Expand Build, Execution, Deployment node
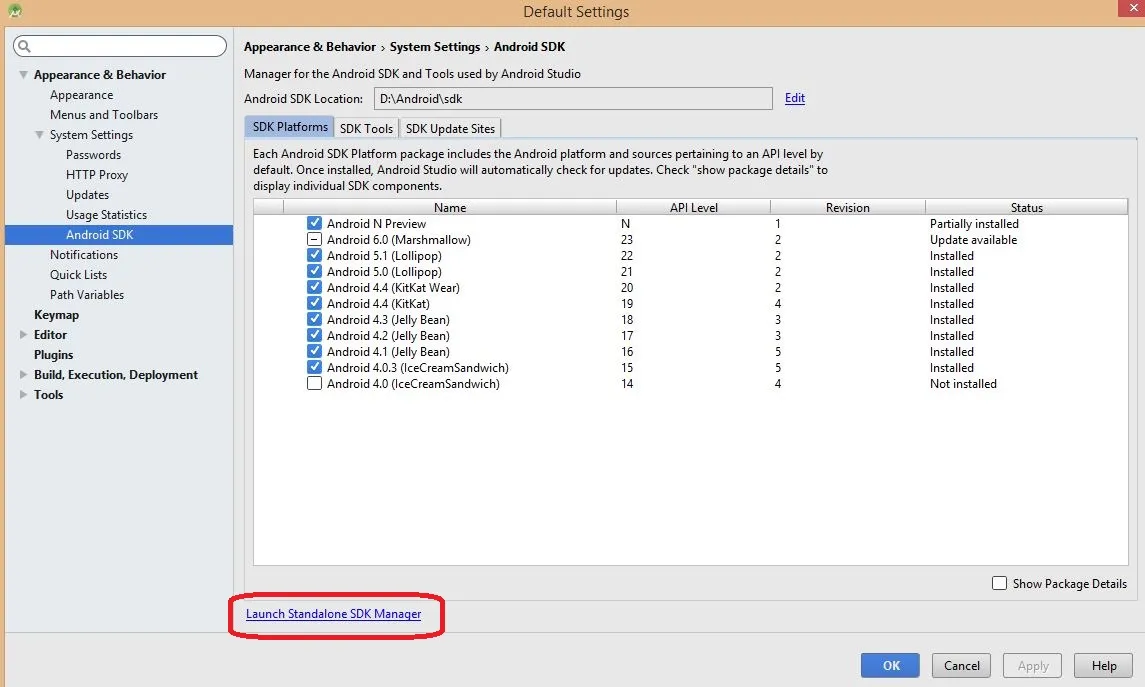 [23, 375]
